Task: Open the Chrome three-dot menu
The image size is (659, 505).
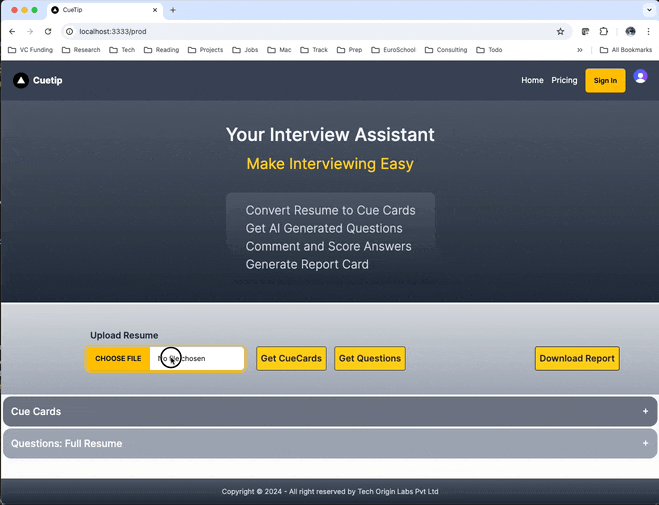Action: point(648,32)
